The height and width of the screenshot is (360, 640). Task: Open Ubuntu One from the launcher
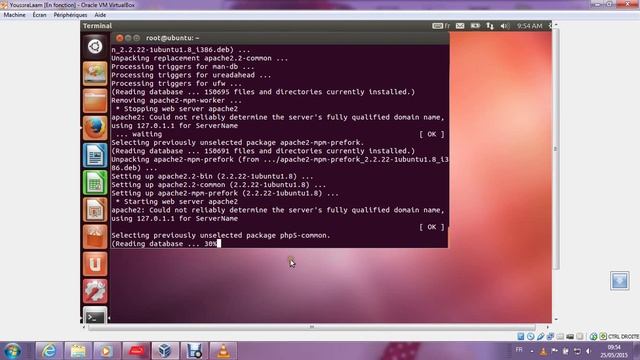click(95, 264)
